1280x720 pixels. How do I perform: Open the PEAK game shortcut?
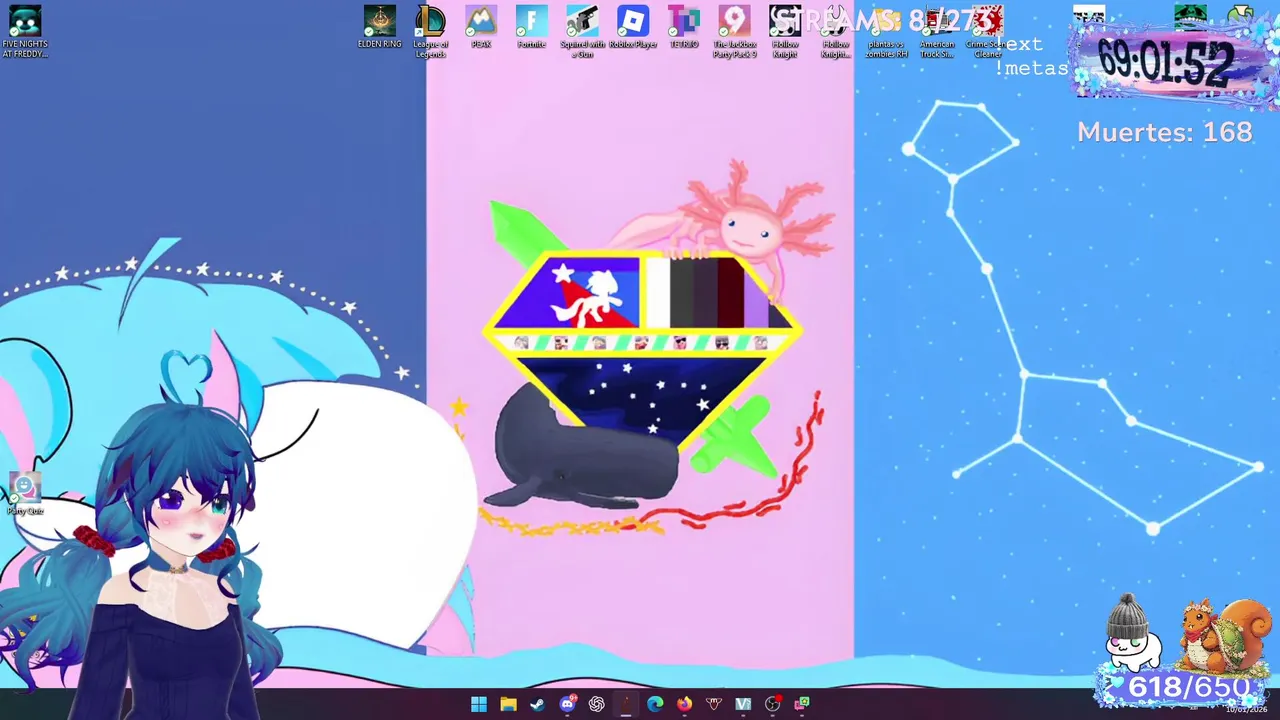click(x=481, y=28)
